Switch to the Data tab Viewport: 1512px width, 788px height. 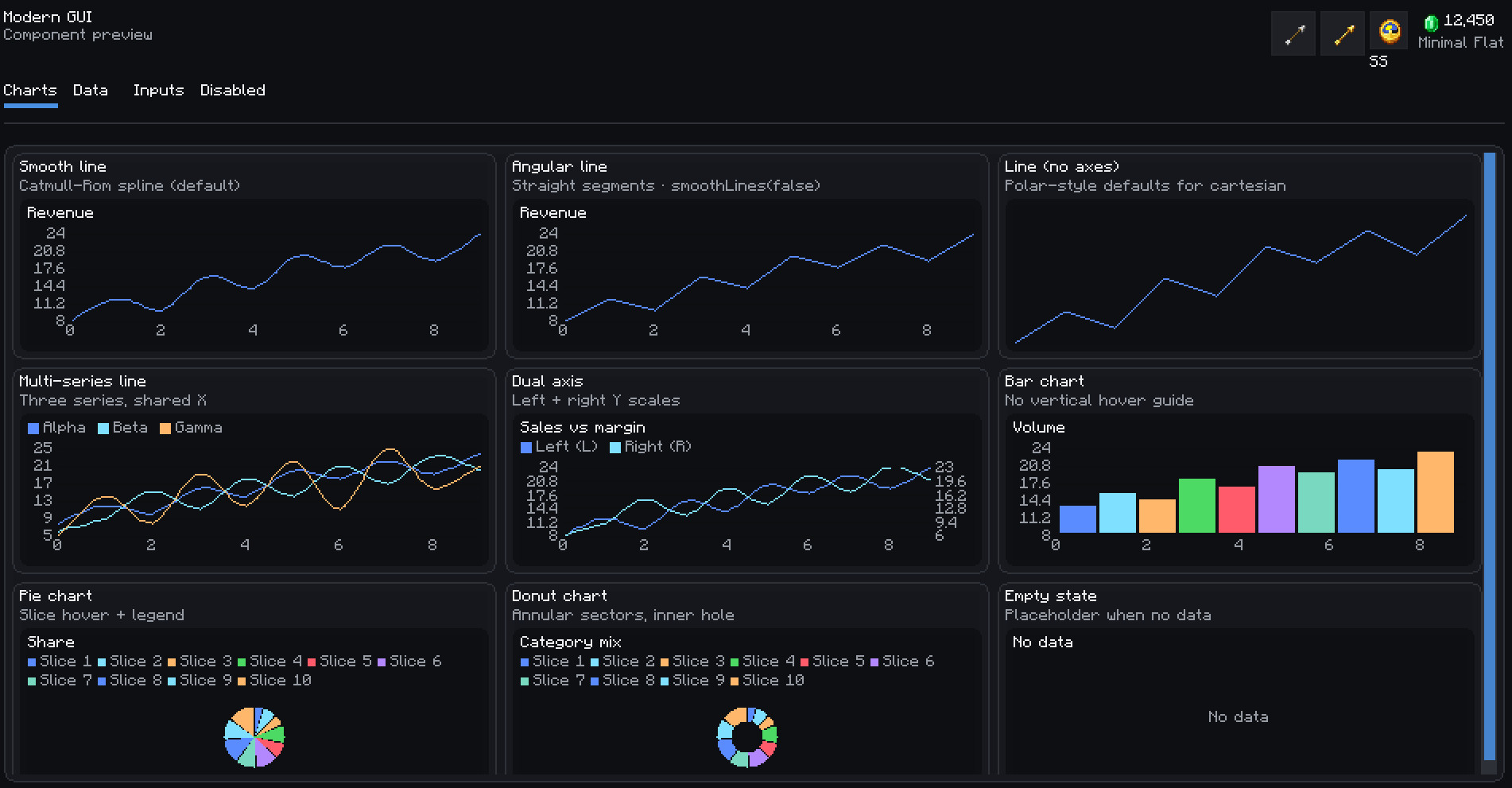tap(91, 90)
